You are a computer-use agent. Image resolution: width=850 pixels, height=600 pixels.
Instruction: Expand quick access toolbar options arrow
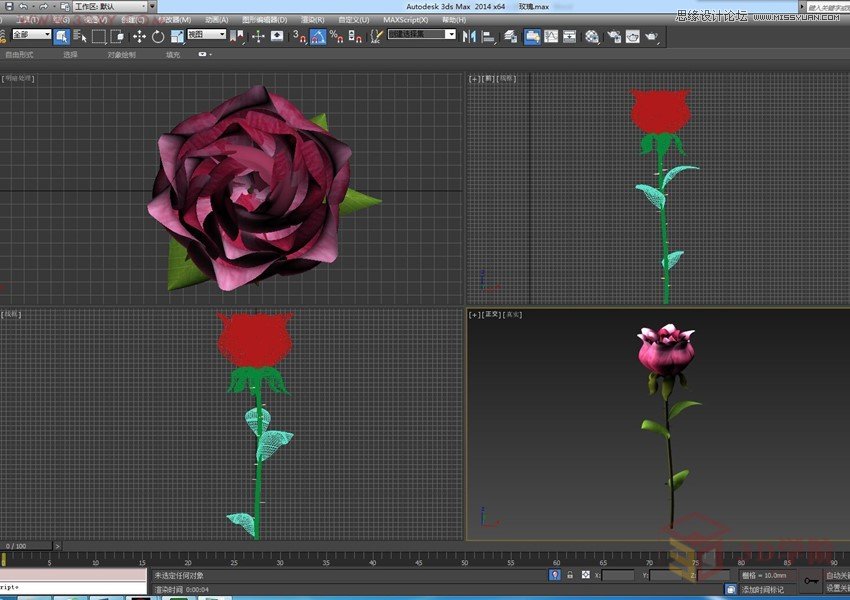click(x=153, y=7)
